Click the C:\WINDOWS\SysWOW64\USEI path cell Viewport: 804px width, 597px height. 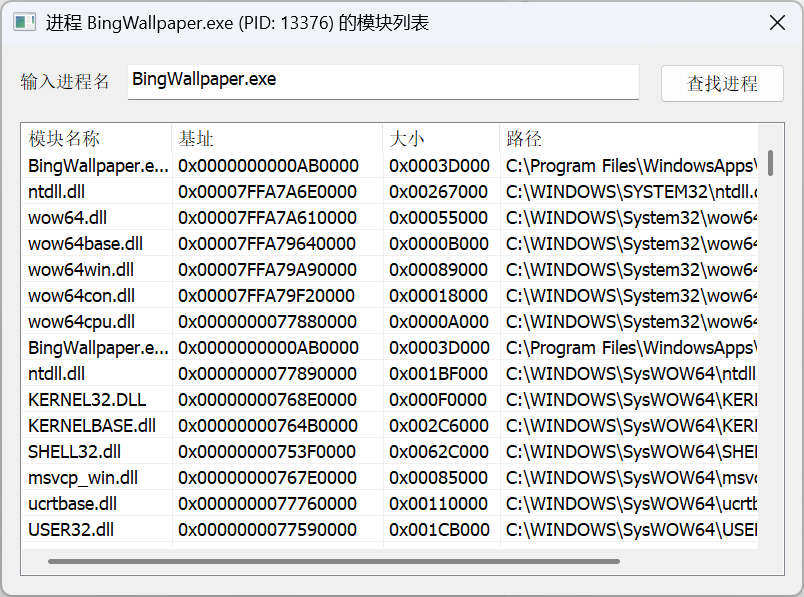tap(632, 530)
